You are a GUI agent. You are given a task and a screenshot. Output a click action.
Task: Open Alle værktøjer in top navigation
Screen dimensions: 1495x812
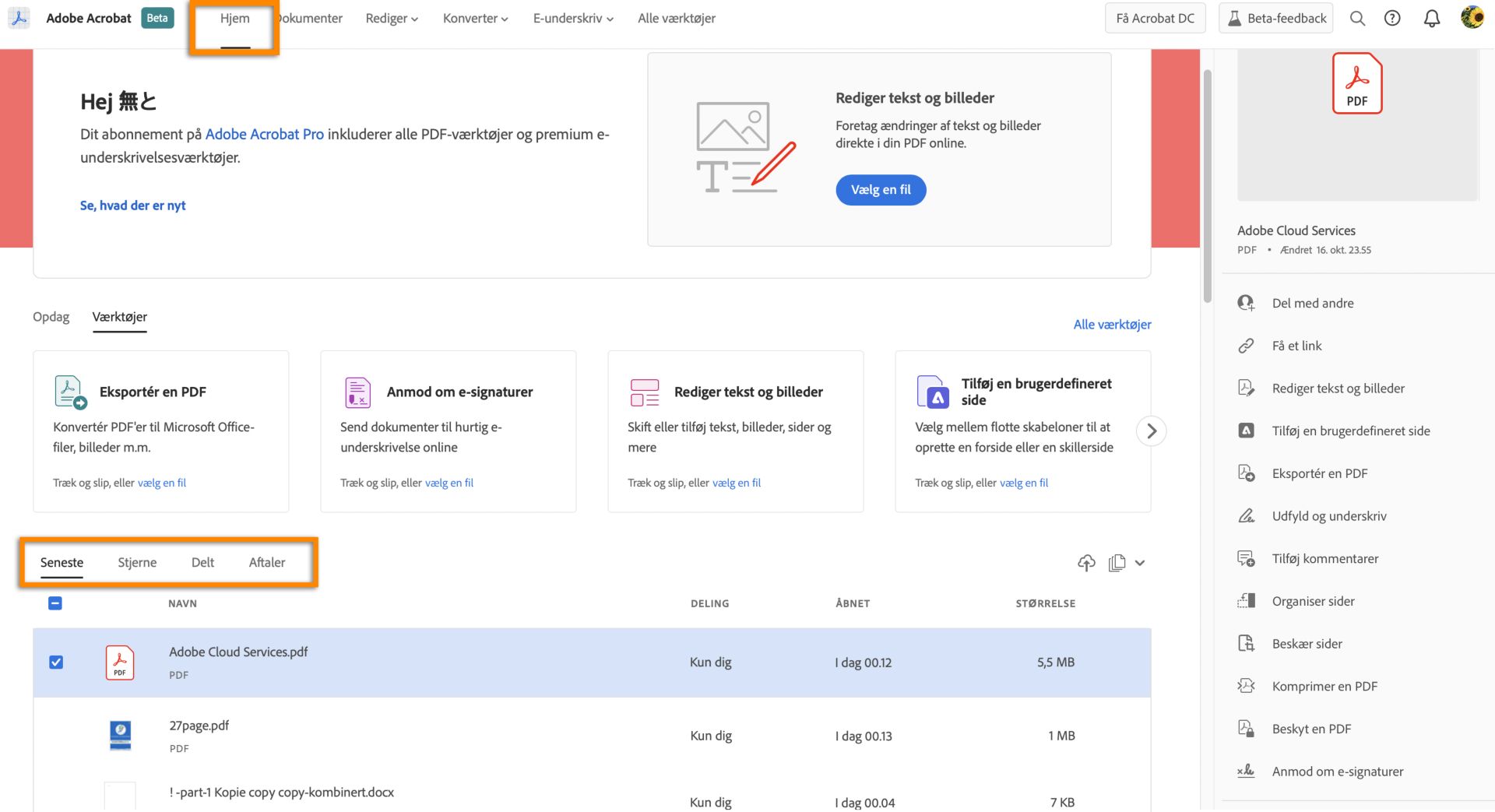click(677, 18)
